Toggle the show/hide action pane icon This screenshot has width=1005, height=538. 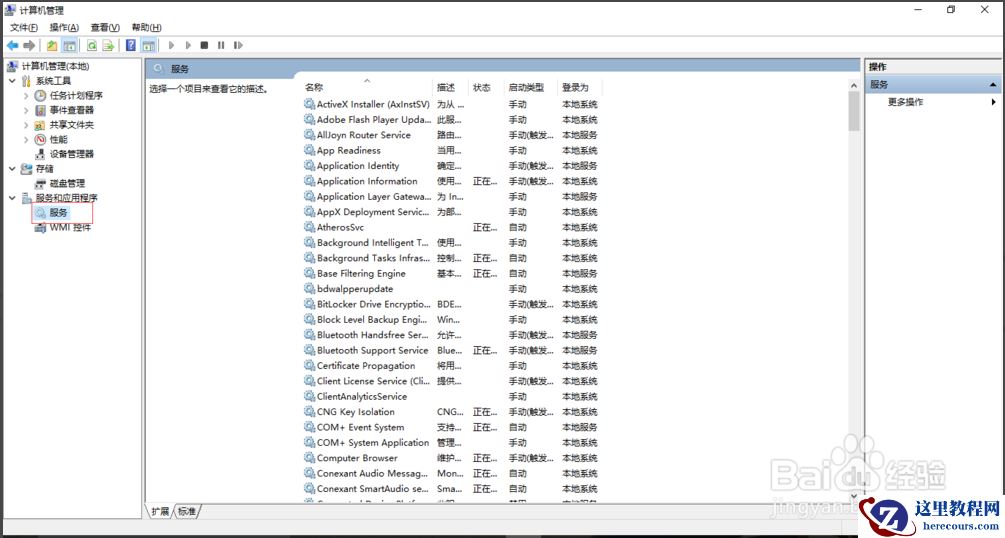coord(149,45)
